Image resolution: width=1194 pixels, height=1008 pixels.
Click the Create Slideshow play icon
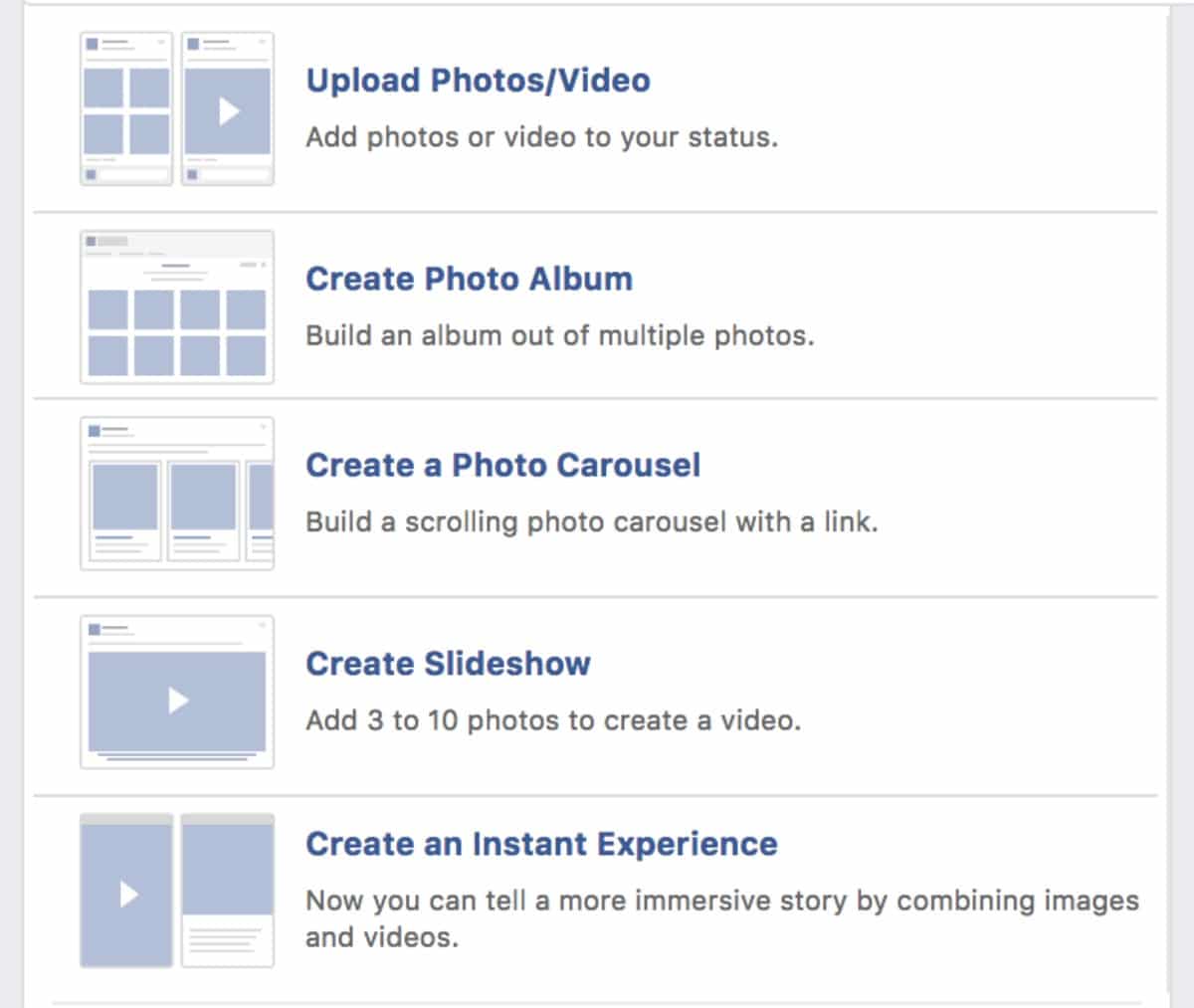(177, 693)
